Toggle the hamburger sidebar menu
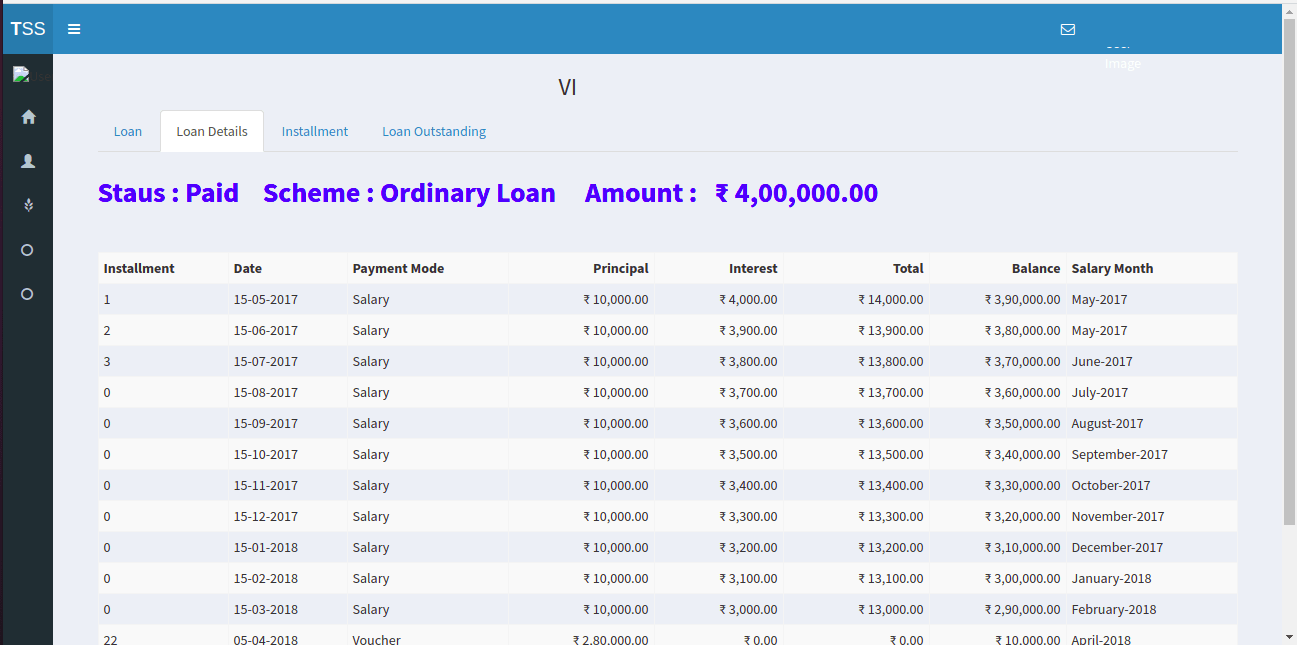Screen dimensions: 1297x645 tap(74, 29)
